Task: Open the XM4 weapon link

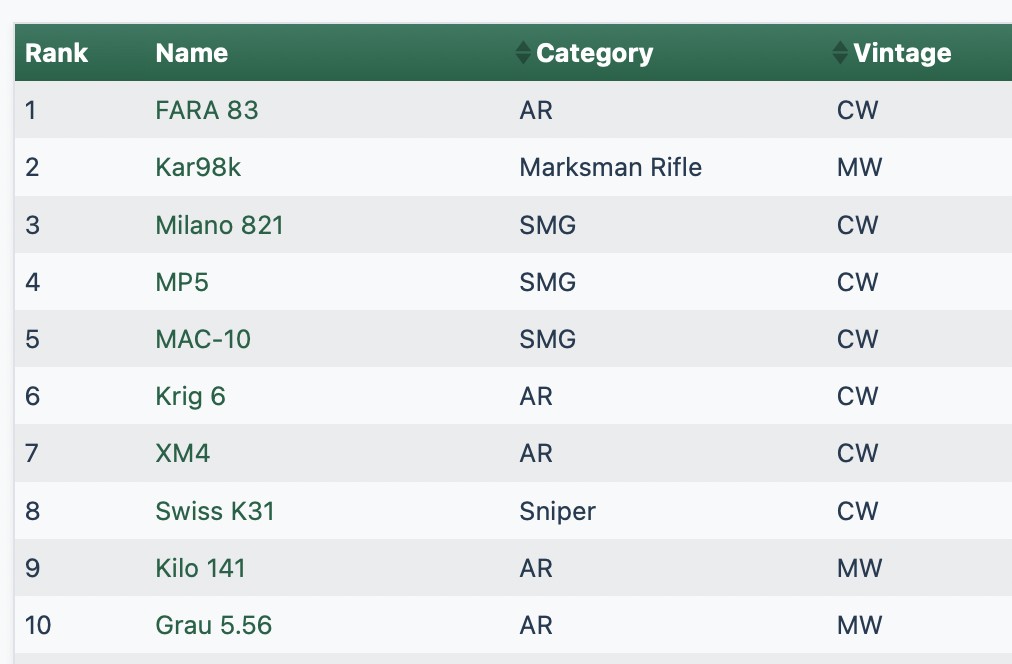Action: click(x=183, y=454)
